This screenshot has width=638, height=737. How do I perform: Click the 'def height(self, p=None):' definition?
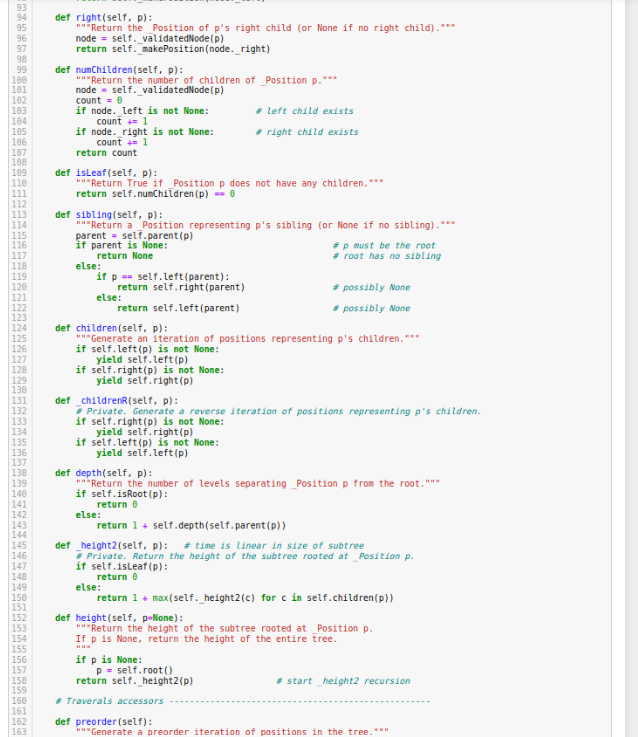119,618
